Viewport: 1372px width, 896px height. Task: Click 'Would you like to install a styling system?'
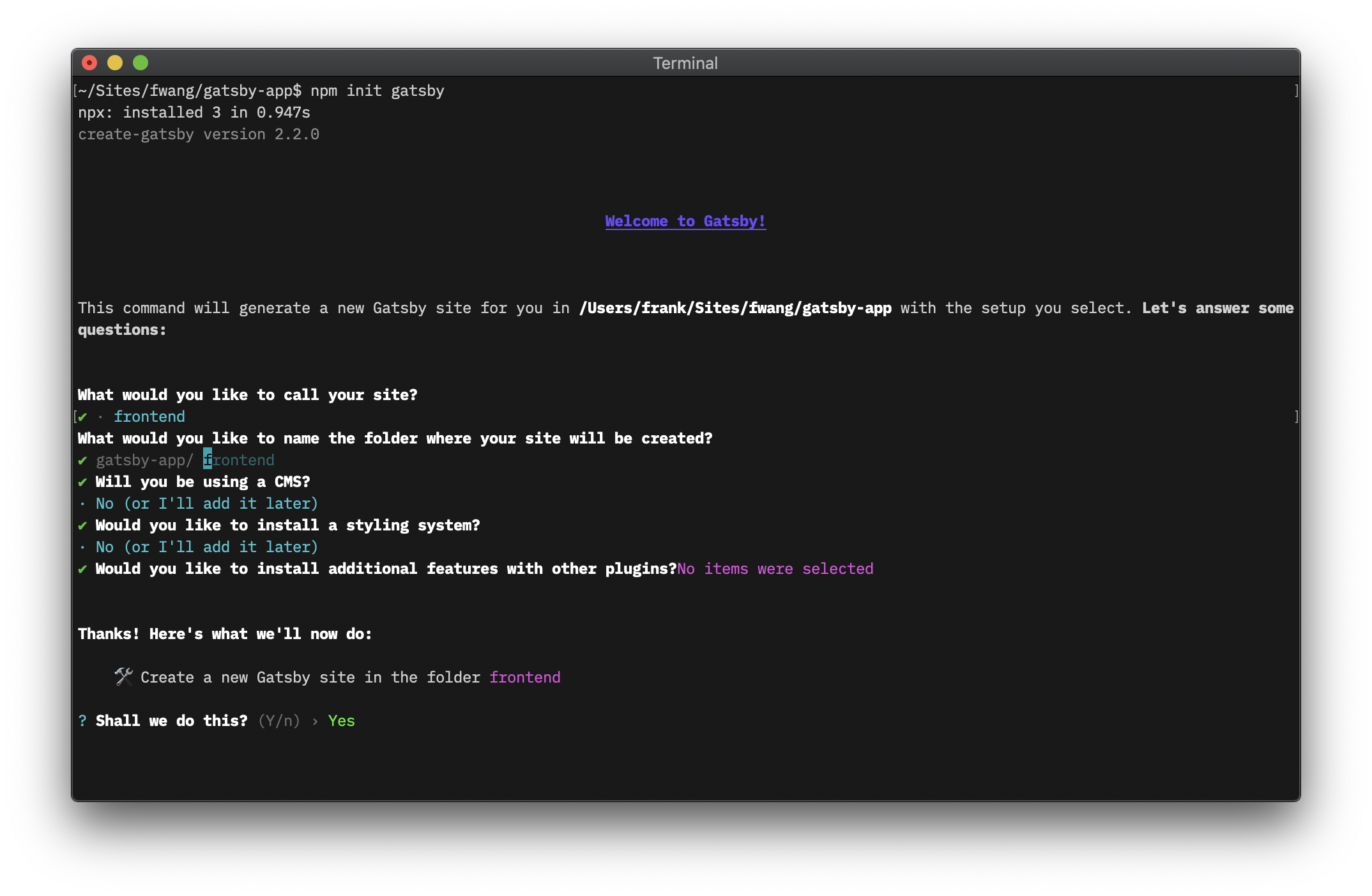click(288, 525)
